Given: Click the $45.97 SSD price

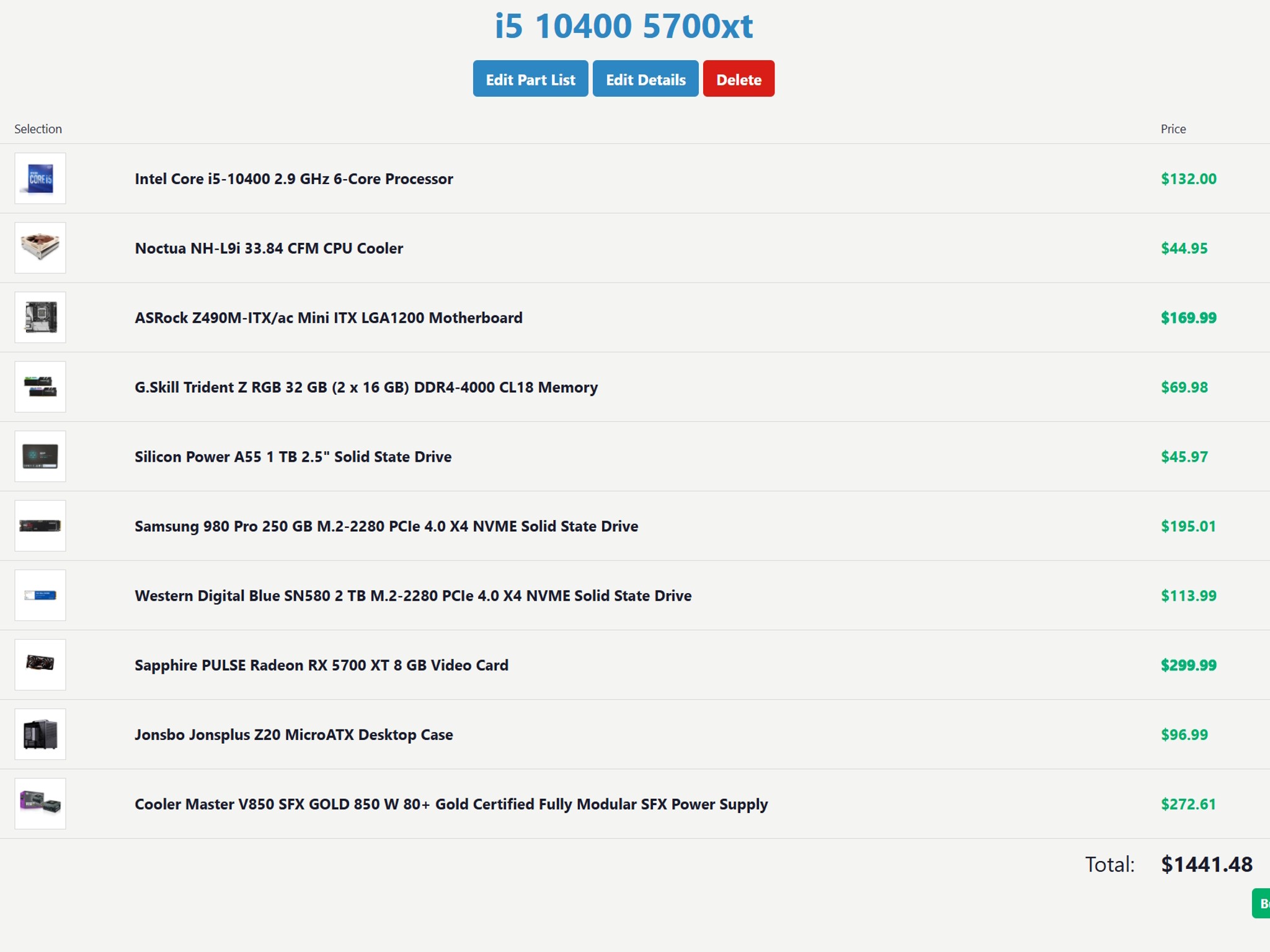Looking at the screenshot, I should [x=1184, y=457].
